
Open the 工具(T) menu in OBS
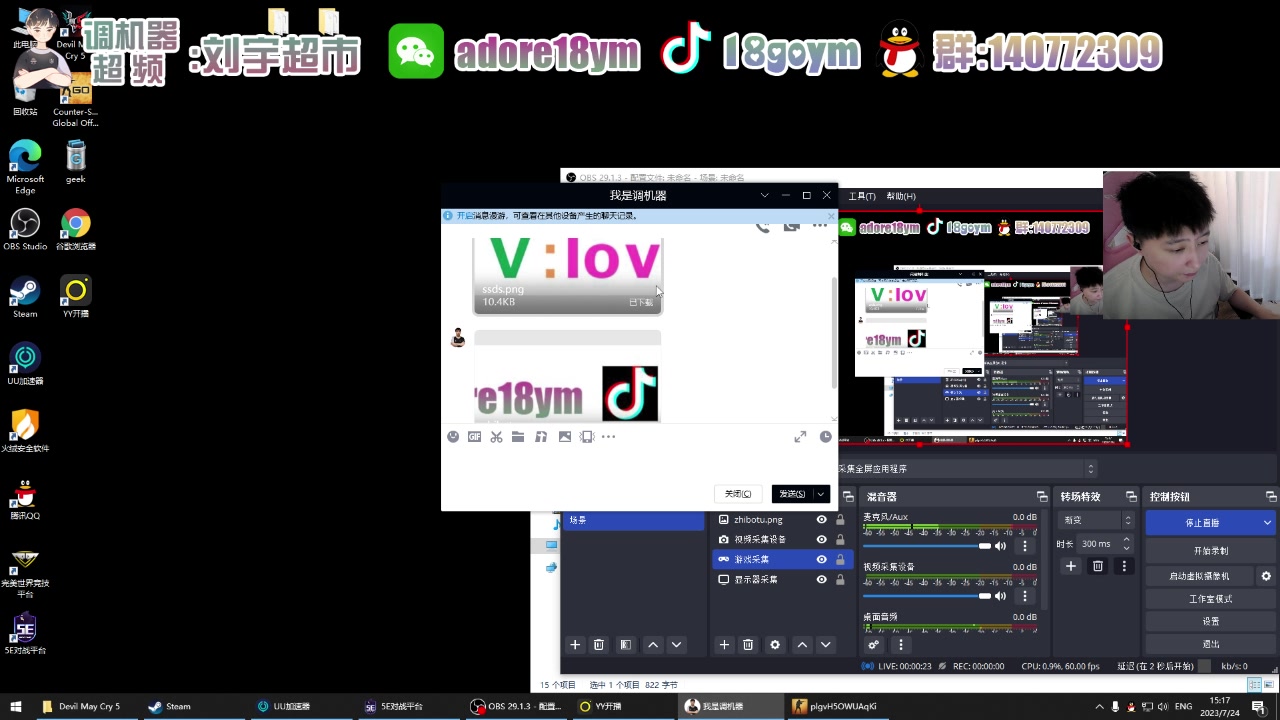862,197
